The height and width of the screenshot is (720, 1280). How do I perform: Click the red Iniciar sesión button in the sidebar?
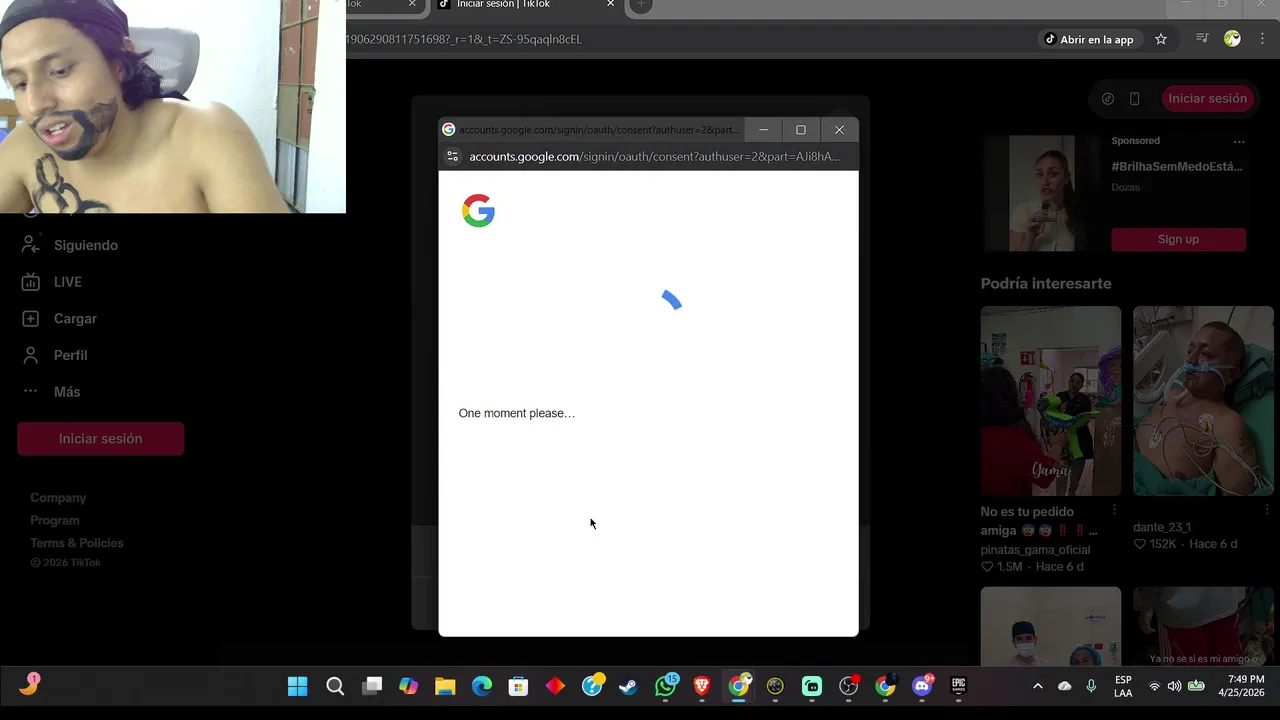tap(100, 439)
